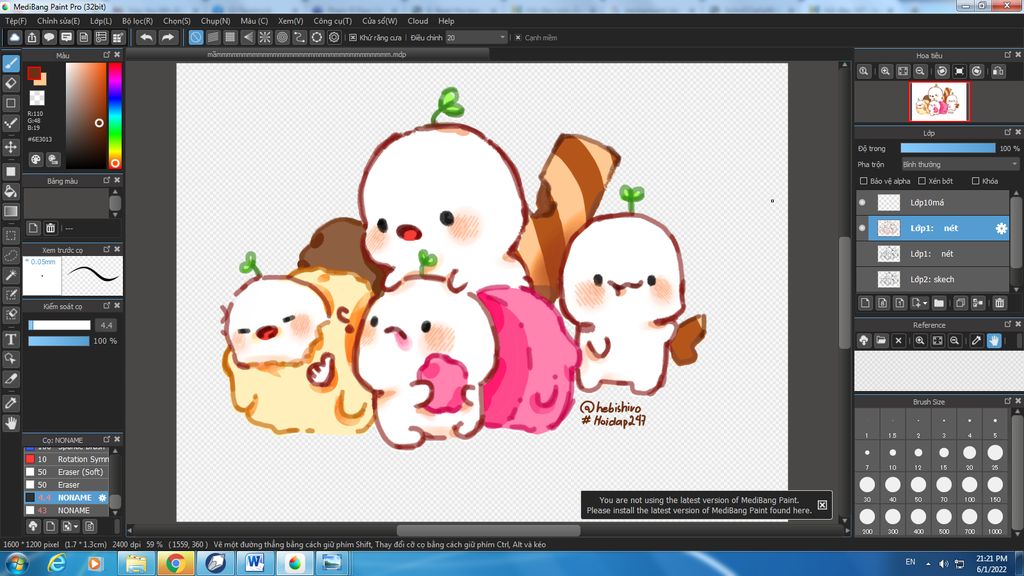This screenshot has width=1024, height=576.
Task: Enable the Bảo vệ alpha checkbox
Action: coord(863,181)
